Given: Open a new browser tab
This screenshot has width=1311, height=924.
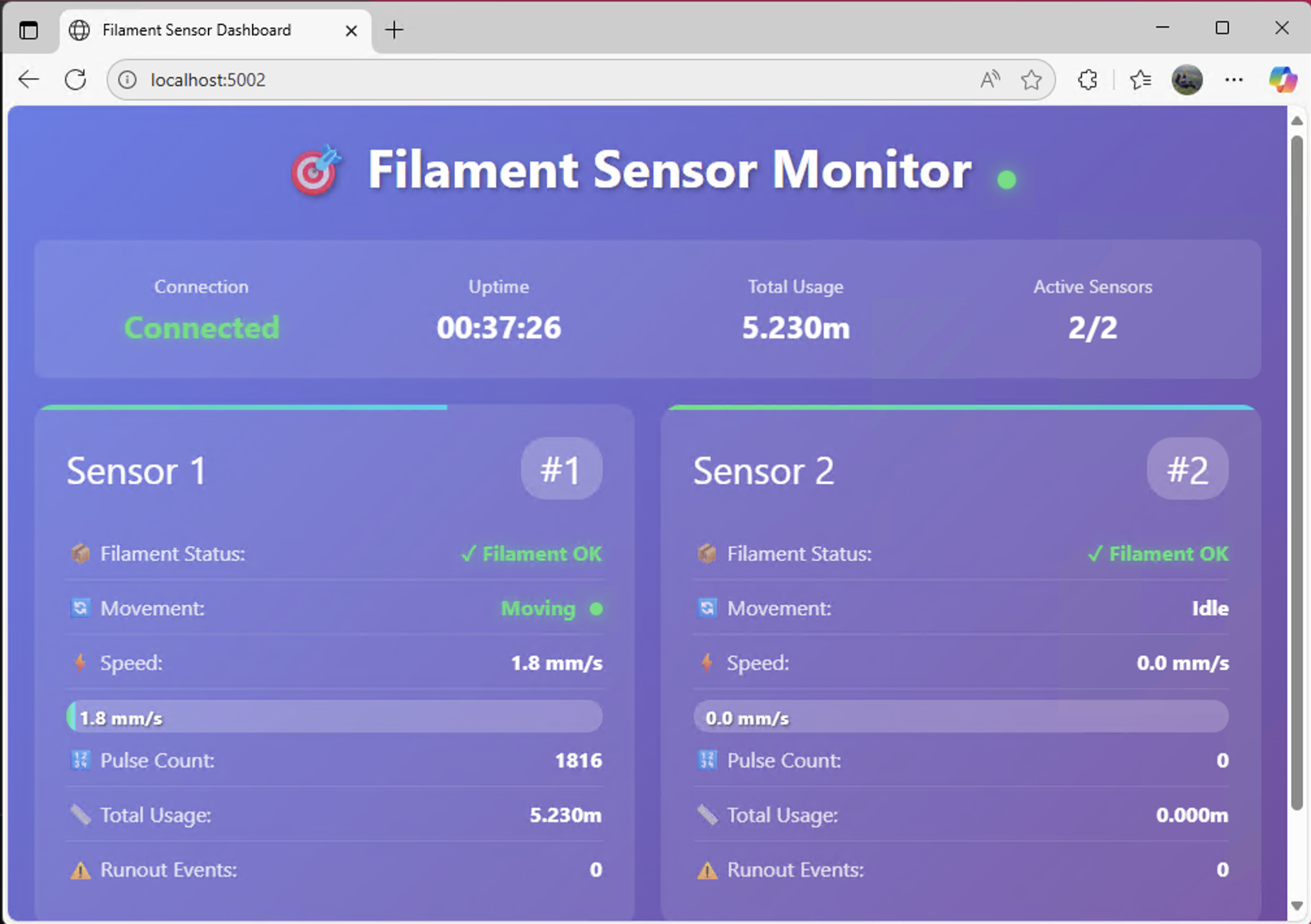Looking at the screenshot, I should [394, 30].
